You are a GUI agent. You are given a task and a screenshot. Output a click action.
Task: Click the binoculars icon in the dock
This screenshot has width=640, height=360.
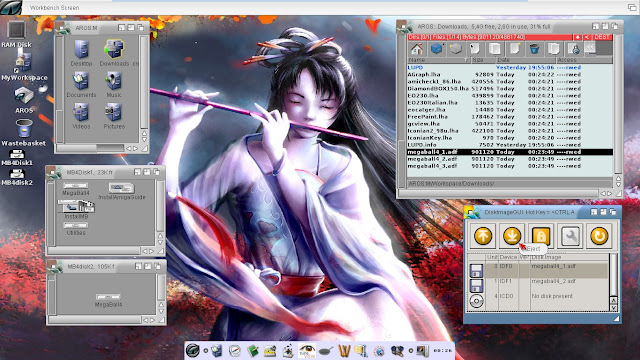397,351
